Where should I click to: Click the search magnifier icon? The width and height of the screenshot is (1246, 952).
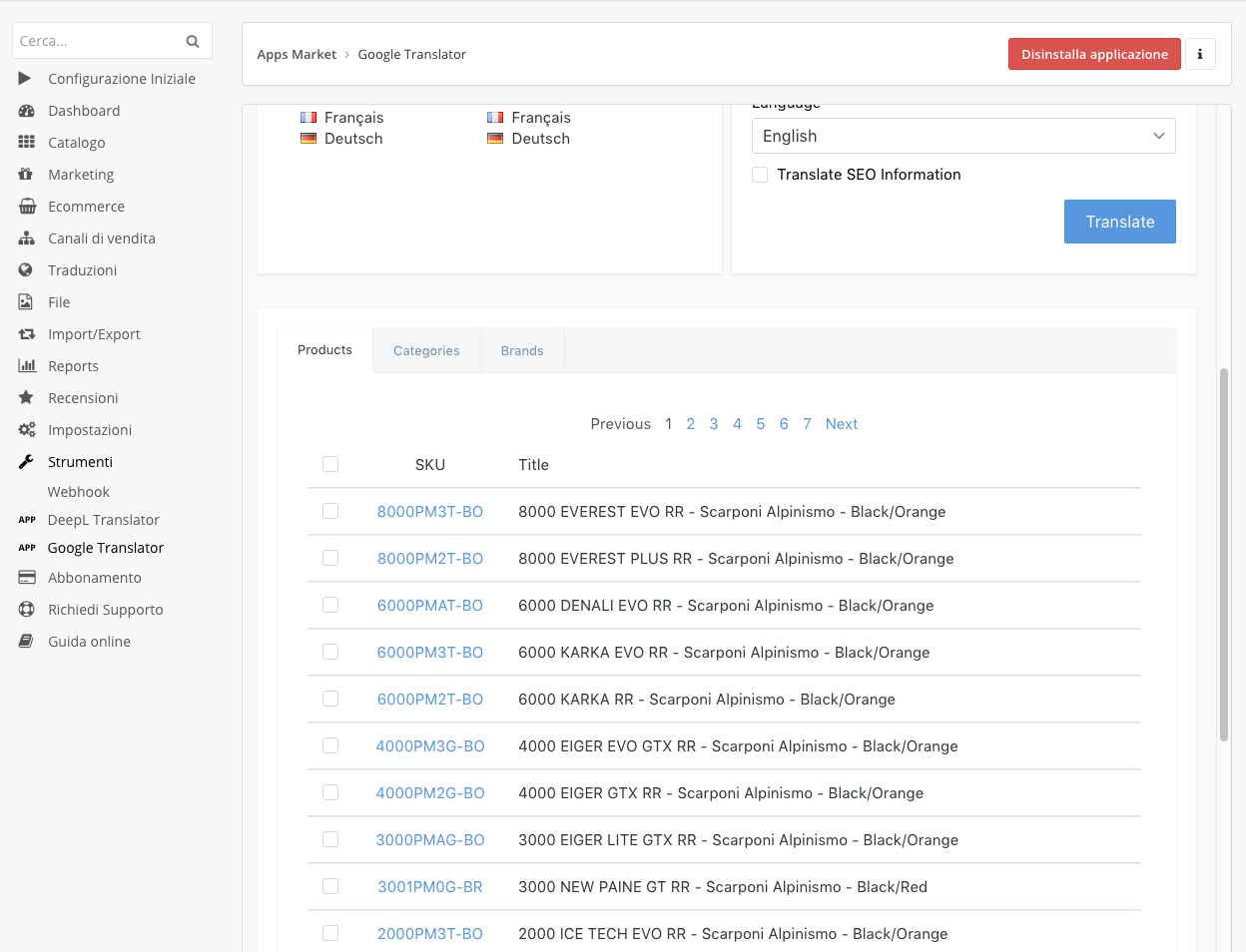(x=193, y=41)
